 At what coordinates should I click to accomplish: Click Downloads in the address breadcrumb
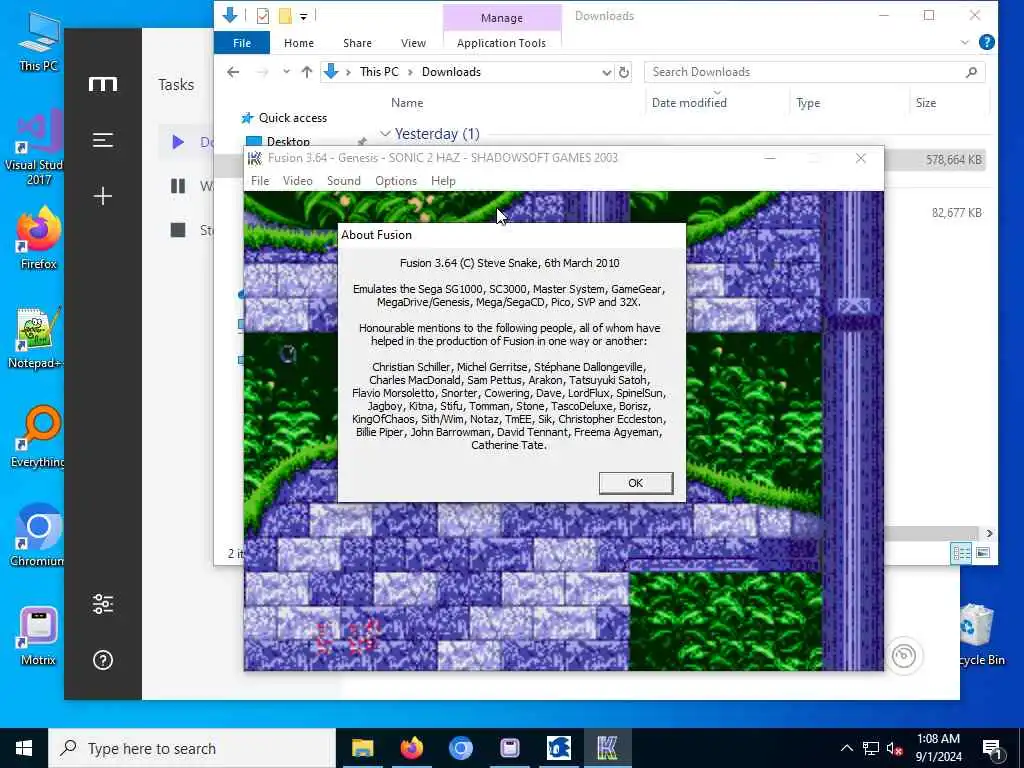(451, 72)
